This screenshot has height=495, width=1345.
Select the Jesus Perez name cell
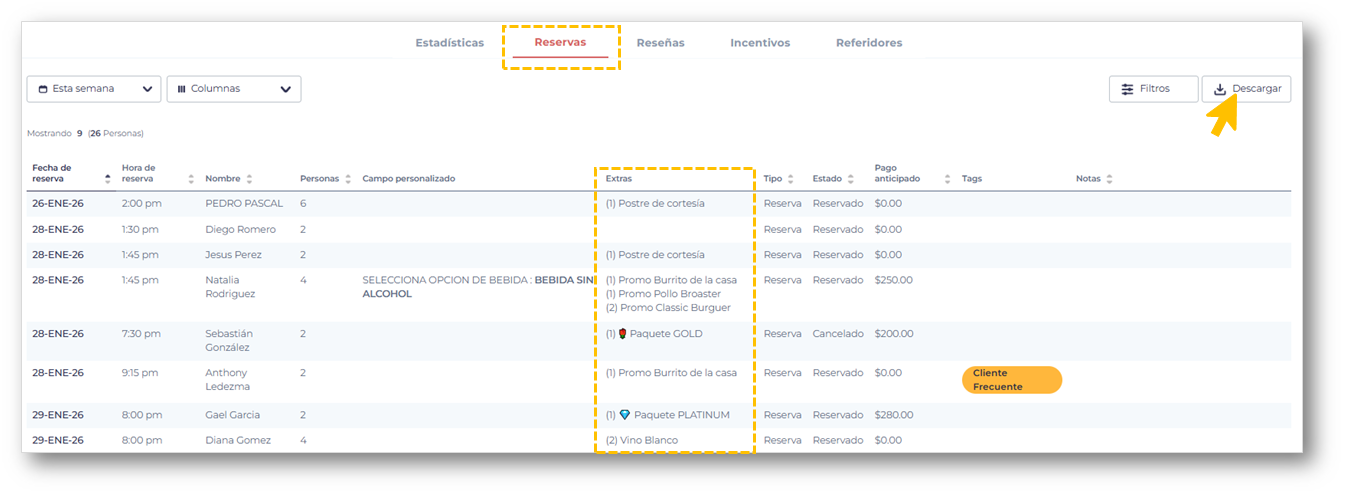[233, 254]
